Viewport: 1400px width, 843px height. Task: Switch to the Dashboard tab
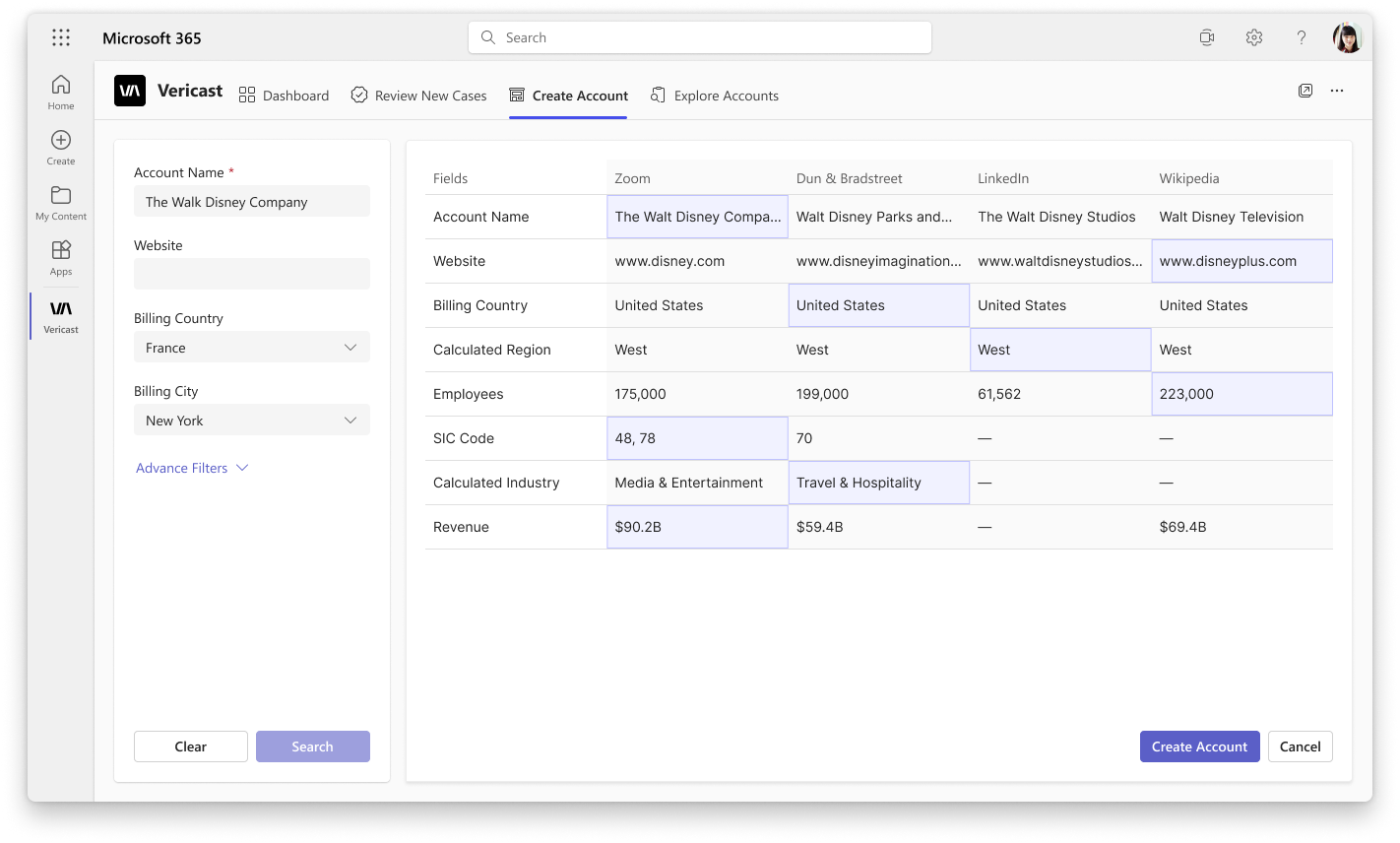click(284, 96)
